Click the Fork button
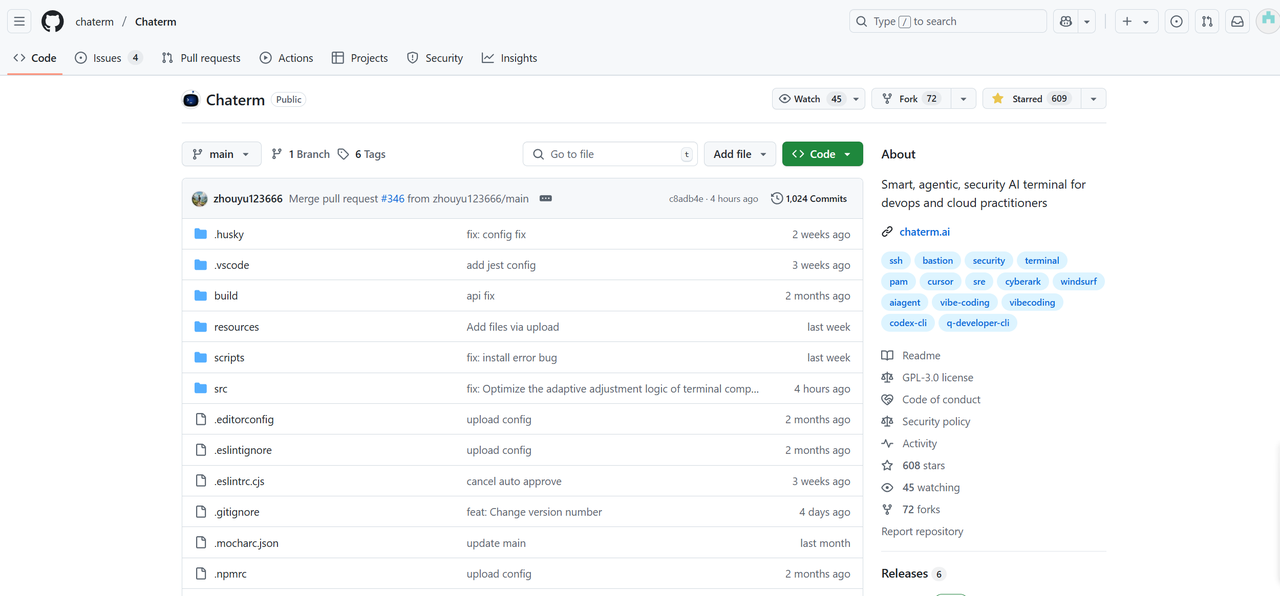The height and width of the screenshot is (596, 1280). (x=910, y=99)
